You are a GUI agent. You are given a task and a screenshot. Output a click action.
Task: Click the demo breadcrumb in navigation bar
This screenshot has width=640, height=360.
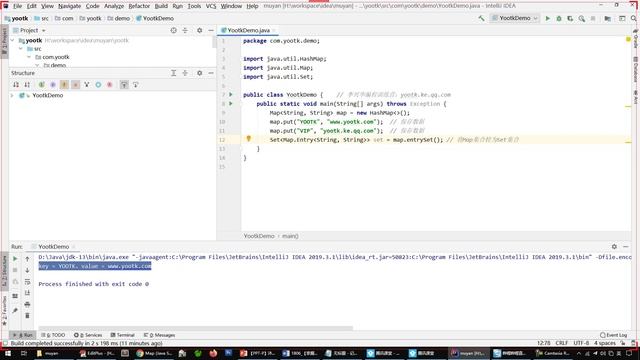(119, 18)
